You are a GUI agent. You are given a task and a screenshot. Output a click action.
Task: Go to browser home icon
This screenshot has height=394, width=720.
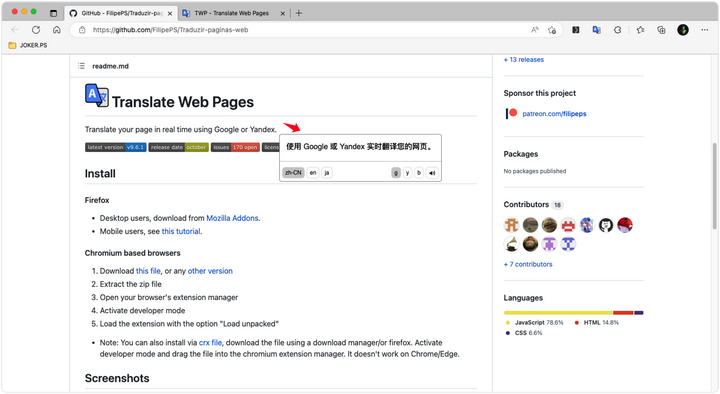click(x=56, y=30)
